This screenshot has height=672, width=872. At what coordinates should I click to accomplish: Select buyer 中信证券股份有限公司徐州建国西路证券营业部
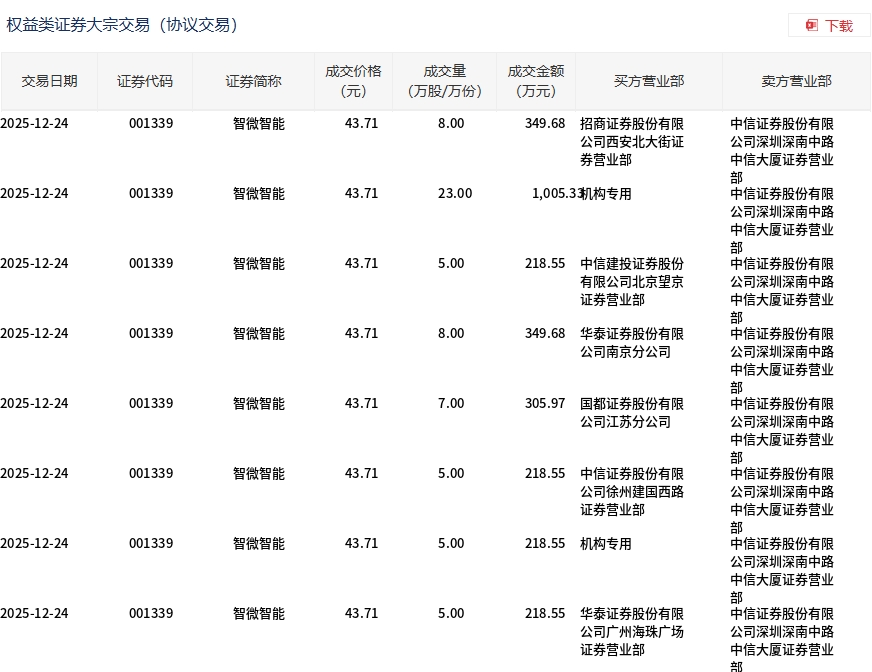click(632, 492)
